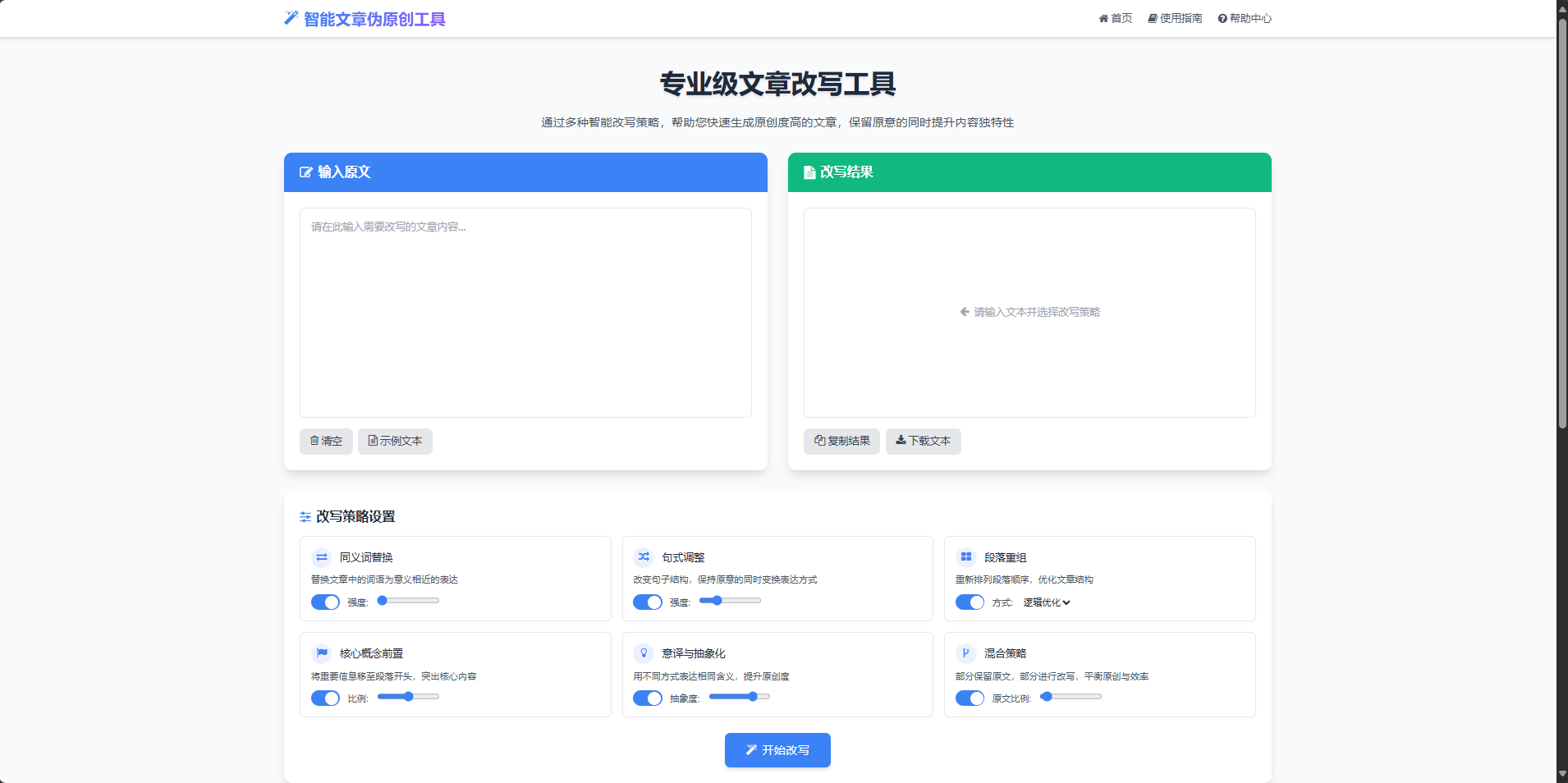Open the 逻辑优化 method dropdown
1568x783 pixels.
pyautogui.click(x=1046, y=602)
